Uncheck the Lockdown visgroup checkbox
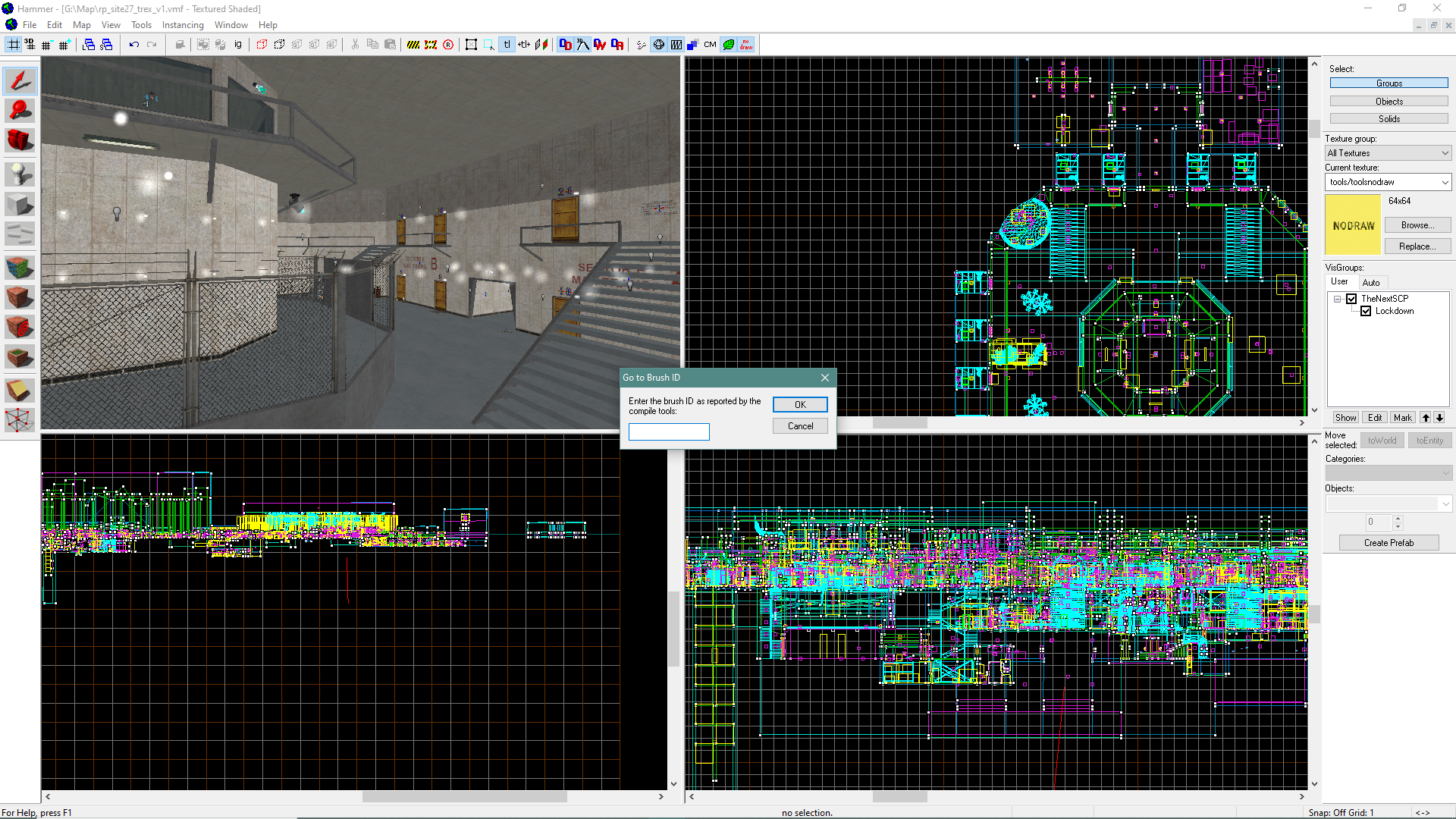This screenshot has height=819, width=1456. click(1366, 311)
